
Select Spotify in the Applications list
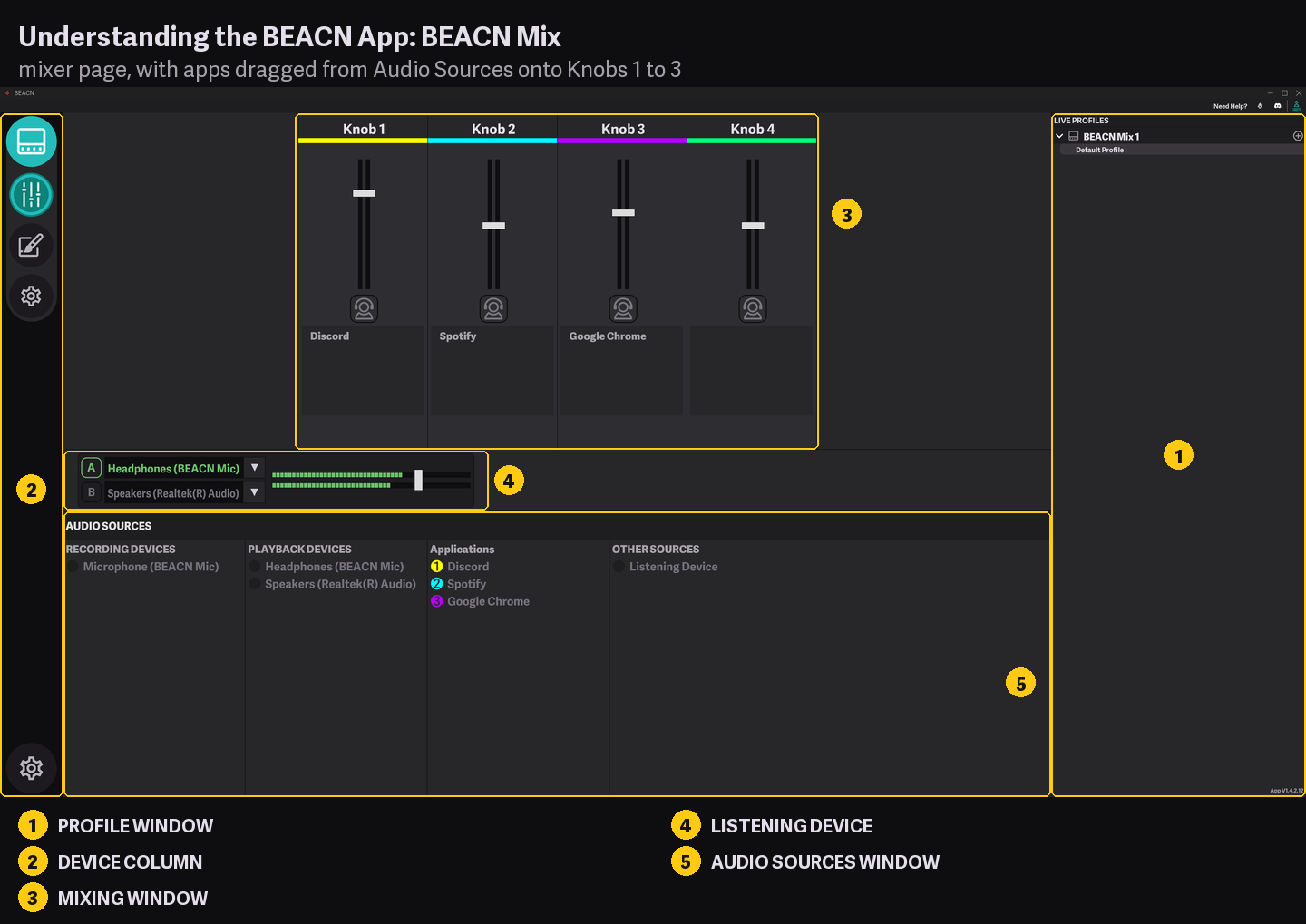click(466, 584)
